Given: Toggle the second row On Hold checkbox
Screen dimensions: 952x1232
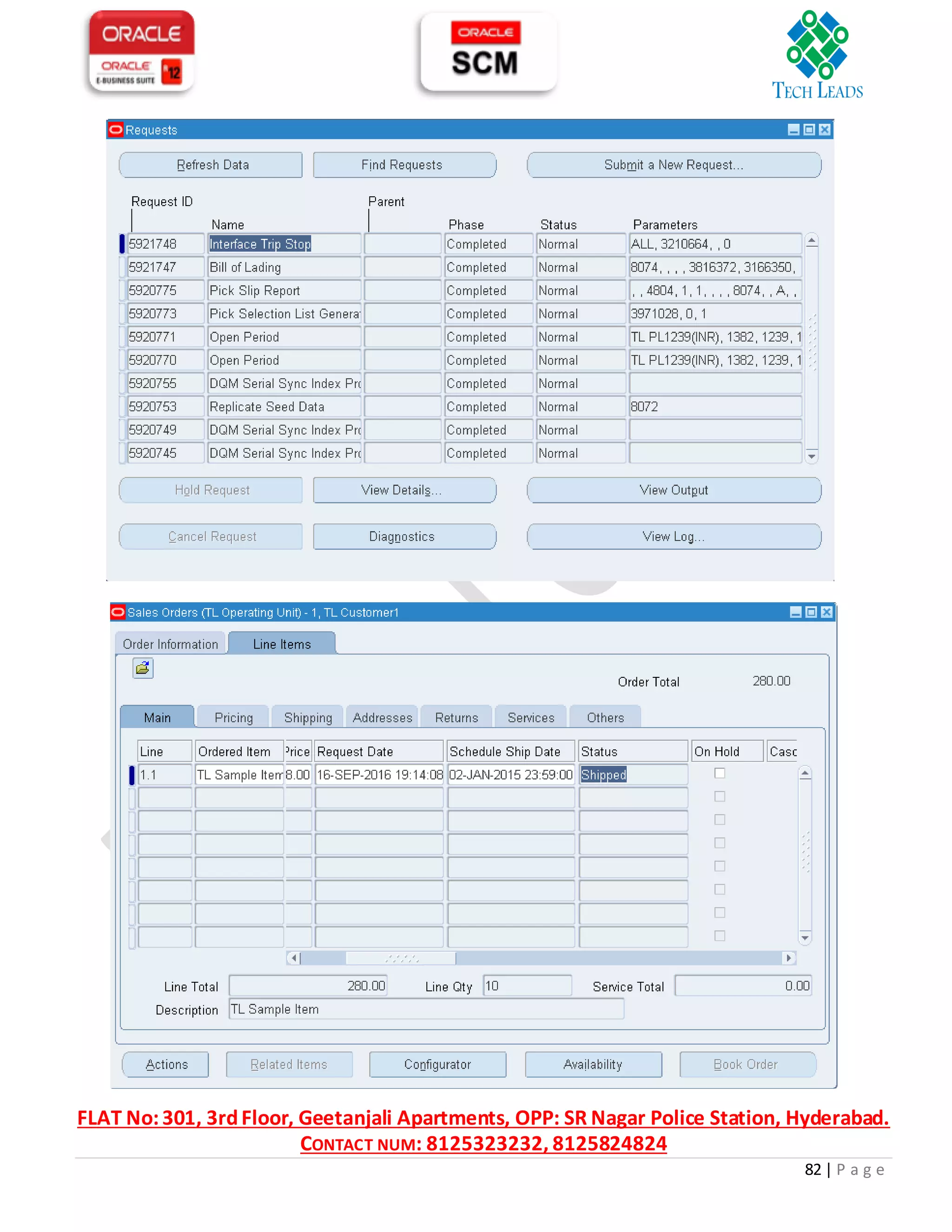Looking at the screenshot, I should [x=720, y=796].
